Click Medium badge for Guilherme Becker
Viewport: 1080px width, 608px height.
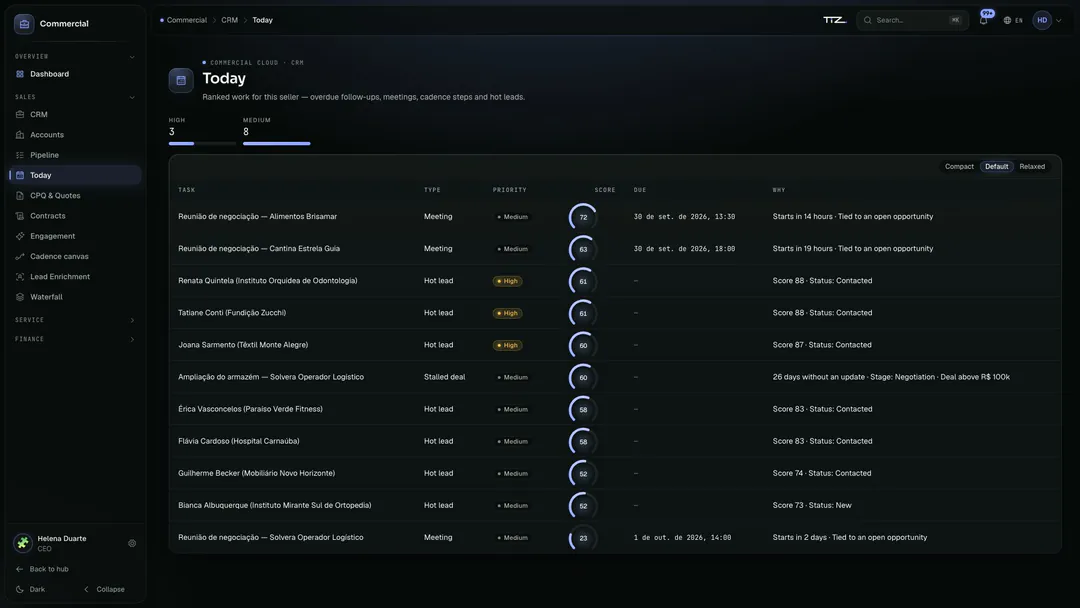coord(512,474)
